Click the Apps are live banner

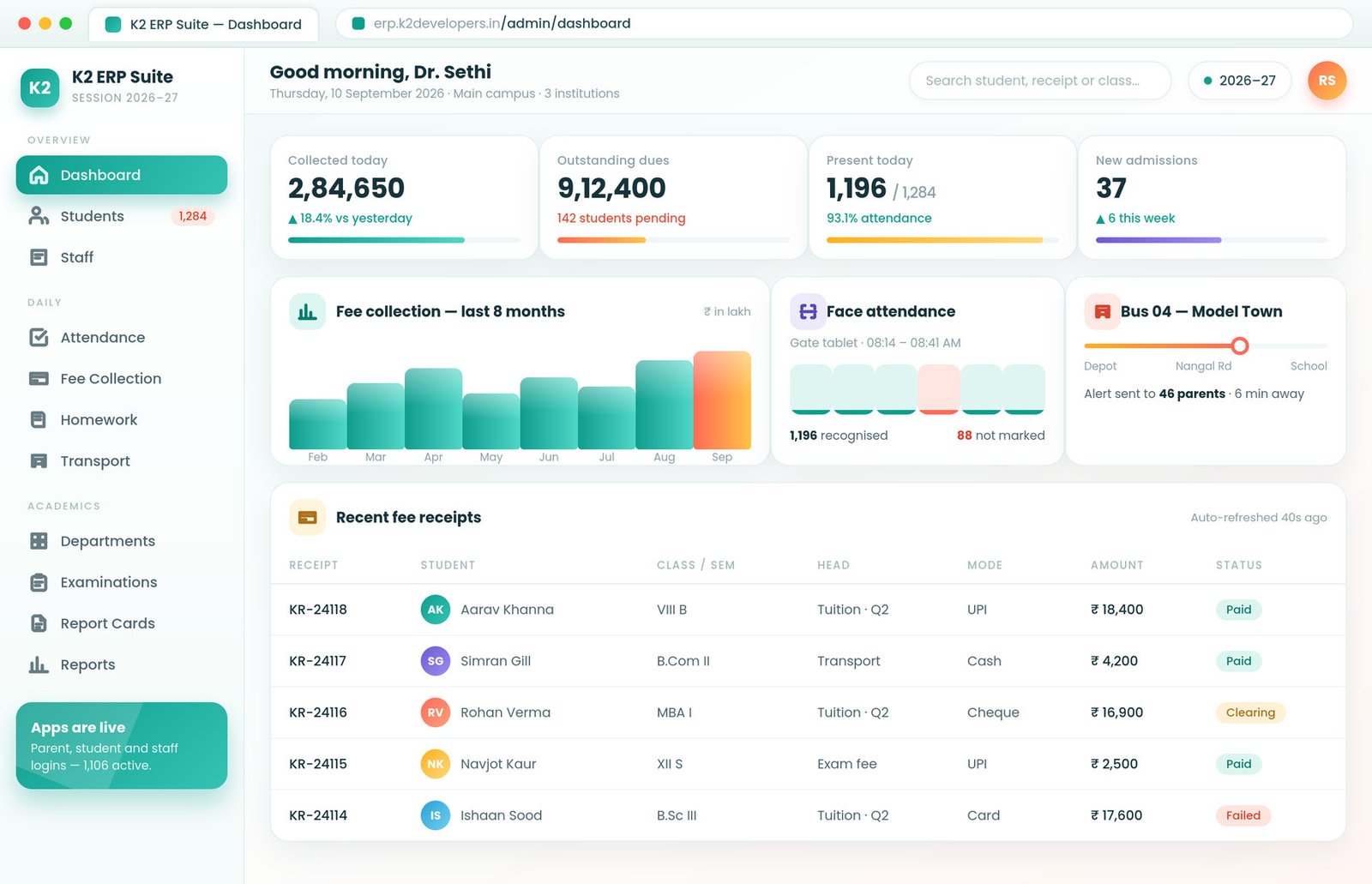click(122, 746)
